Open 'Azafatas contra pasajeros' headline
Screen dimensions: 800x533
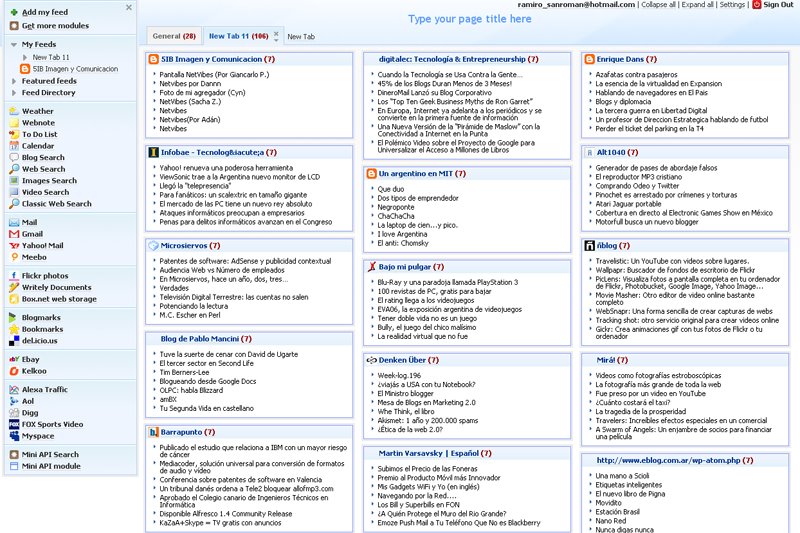tap(636, 74)
